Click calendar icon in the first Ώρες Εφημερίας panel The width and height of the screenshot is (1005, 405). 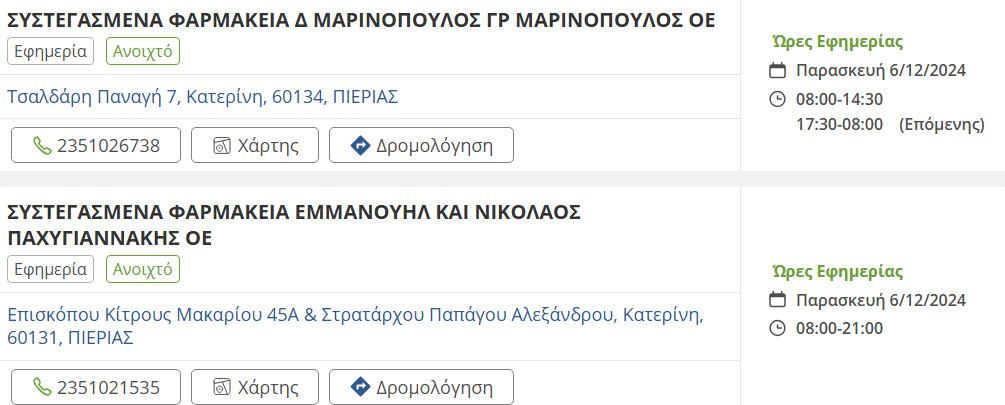(x=777, y=70)
